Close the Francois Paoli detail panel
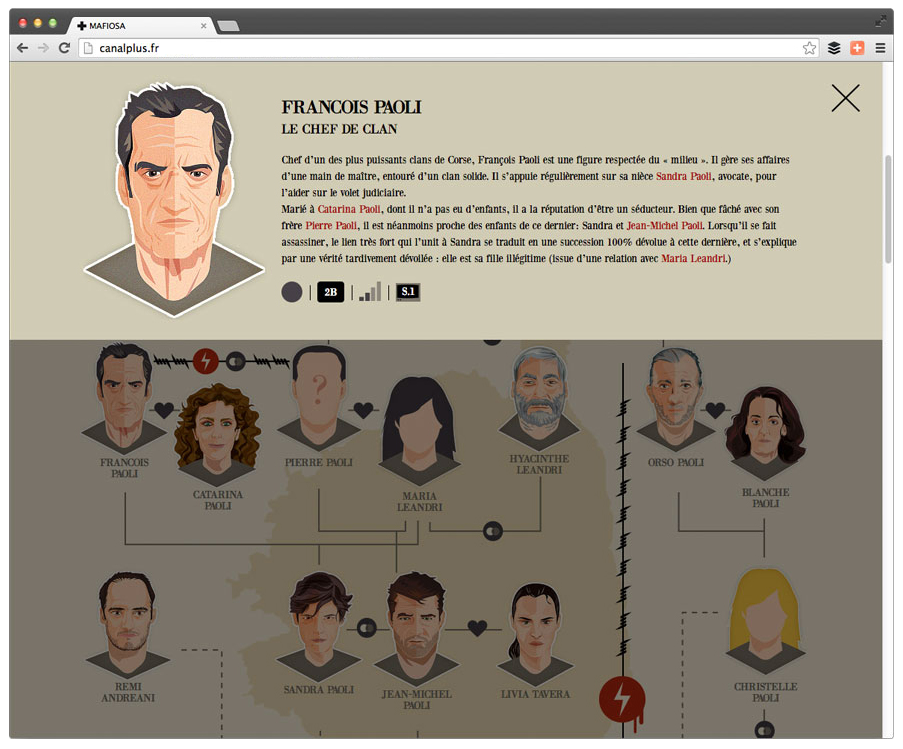 (845, 98)
